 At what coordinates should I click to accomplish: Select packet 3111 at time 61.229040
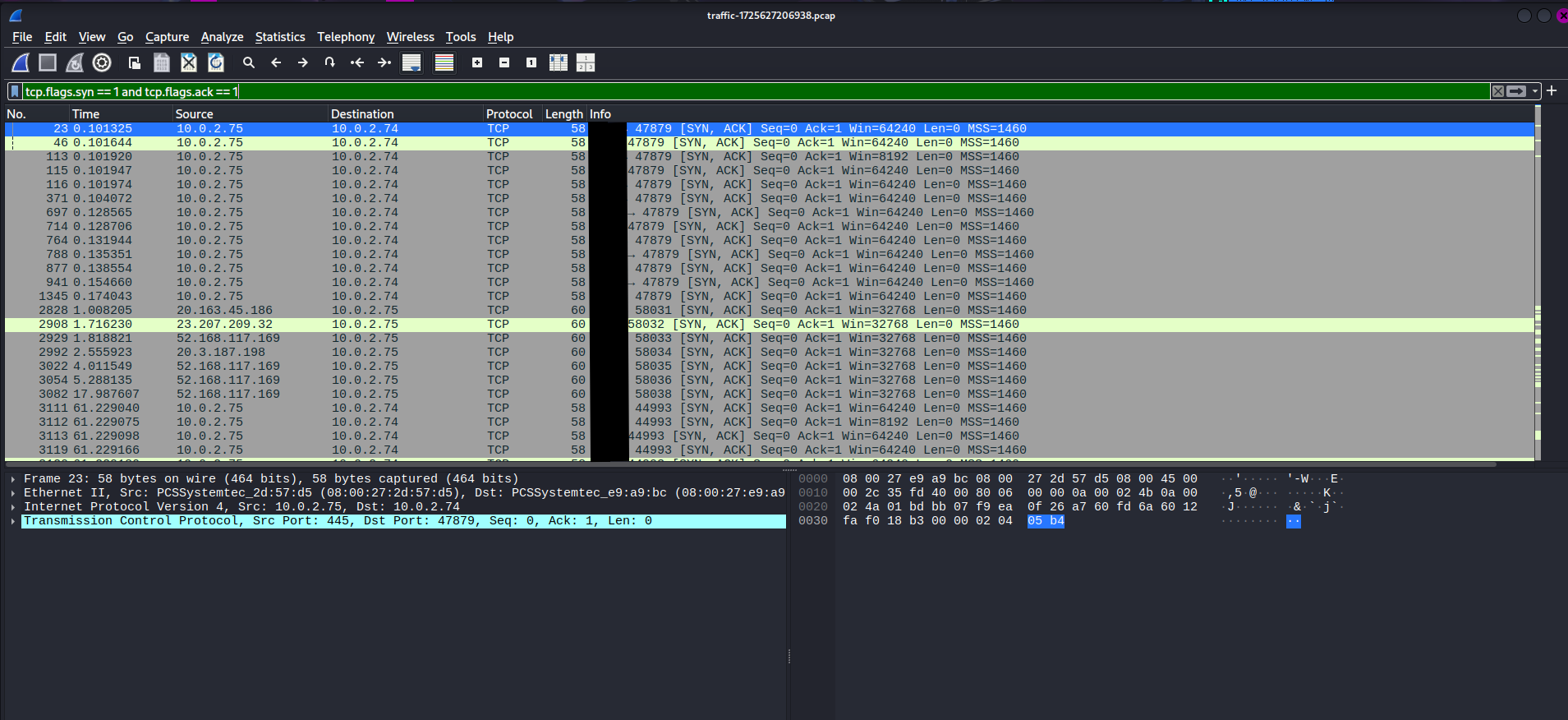[x=770, y=408]
